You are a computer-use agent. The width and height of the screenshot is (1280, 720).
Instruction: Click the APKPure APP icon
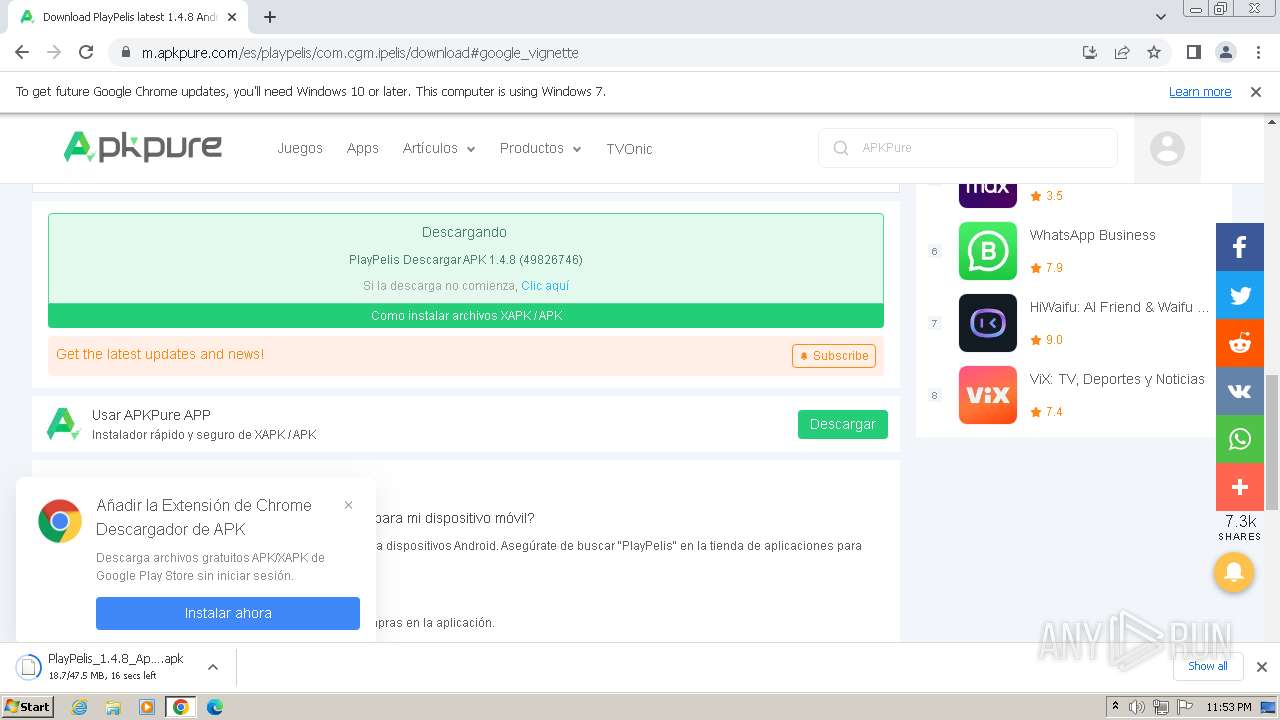coord(64,424)
